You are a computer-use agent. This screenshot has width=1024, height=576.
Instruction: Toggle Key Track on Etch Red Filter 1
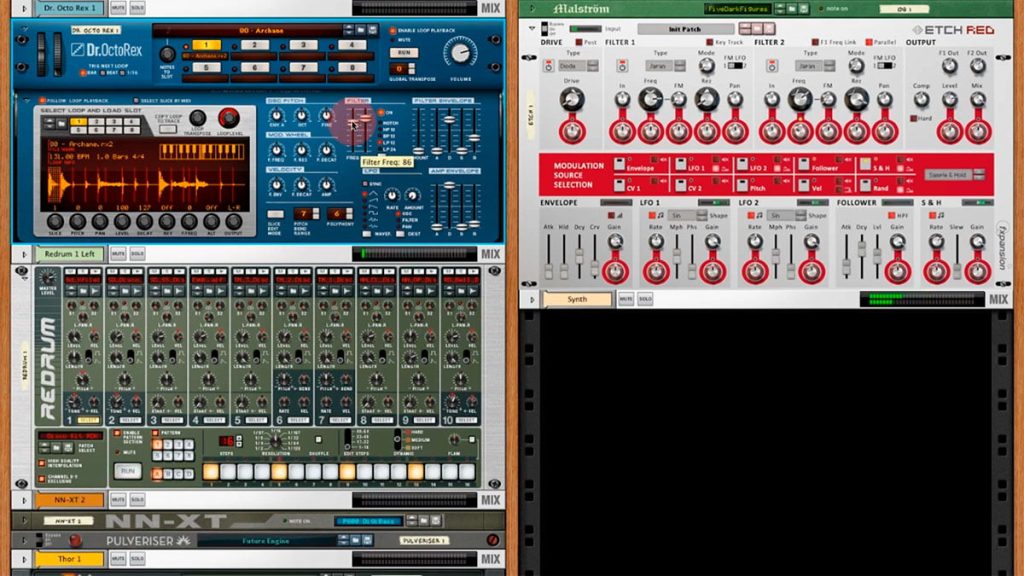tap(709, 42)
